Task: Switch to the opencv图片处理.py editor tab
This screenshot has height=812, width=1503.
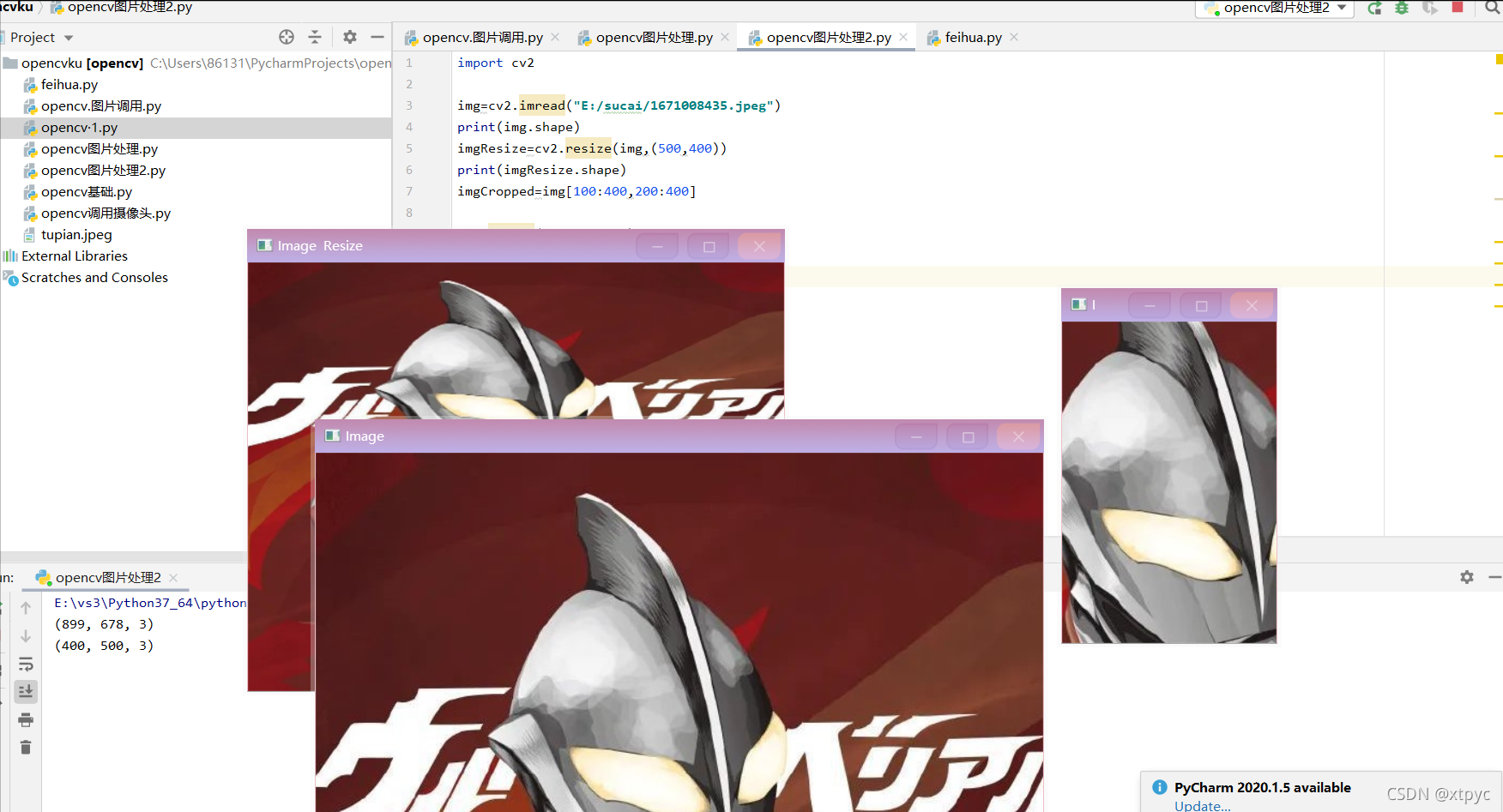Action: click(x=654, y=37)
